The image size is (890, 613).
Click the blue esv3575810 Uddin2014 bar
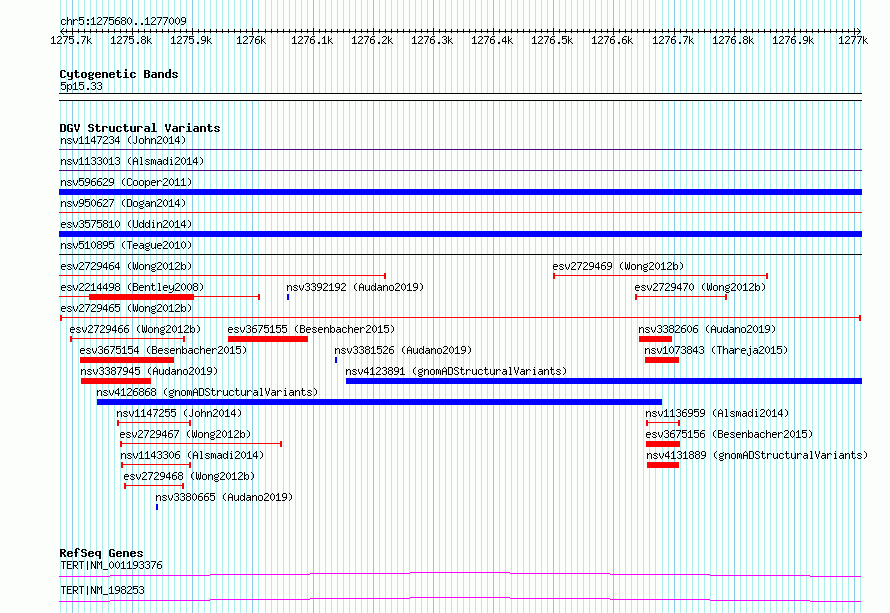460,234
